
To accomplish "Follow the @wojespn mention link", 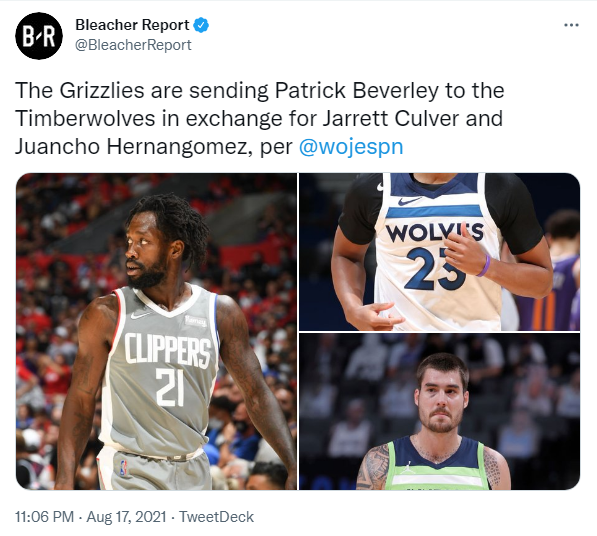I will pos(351,147).
